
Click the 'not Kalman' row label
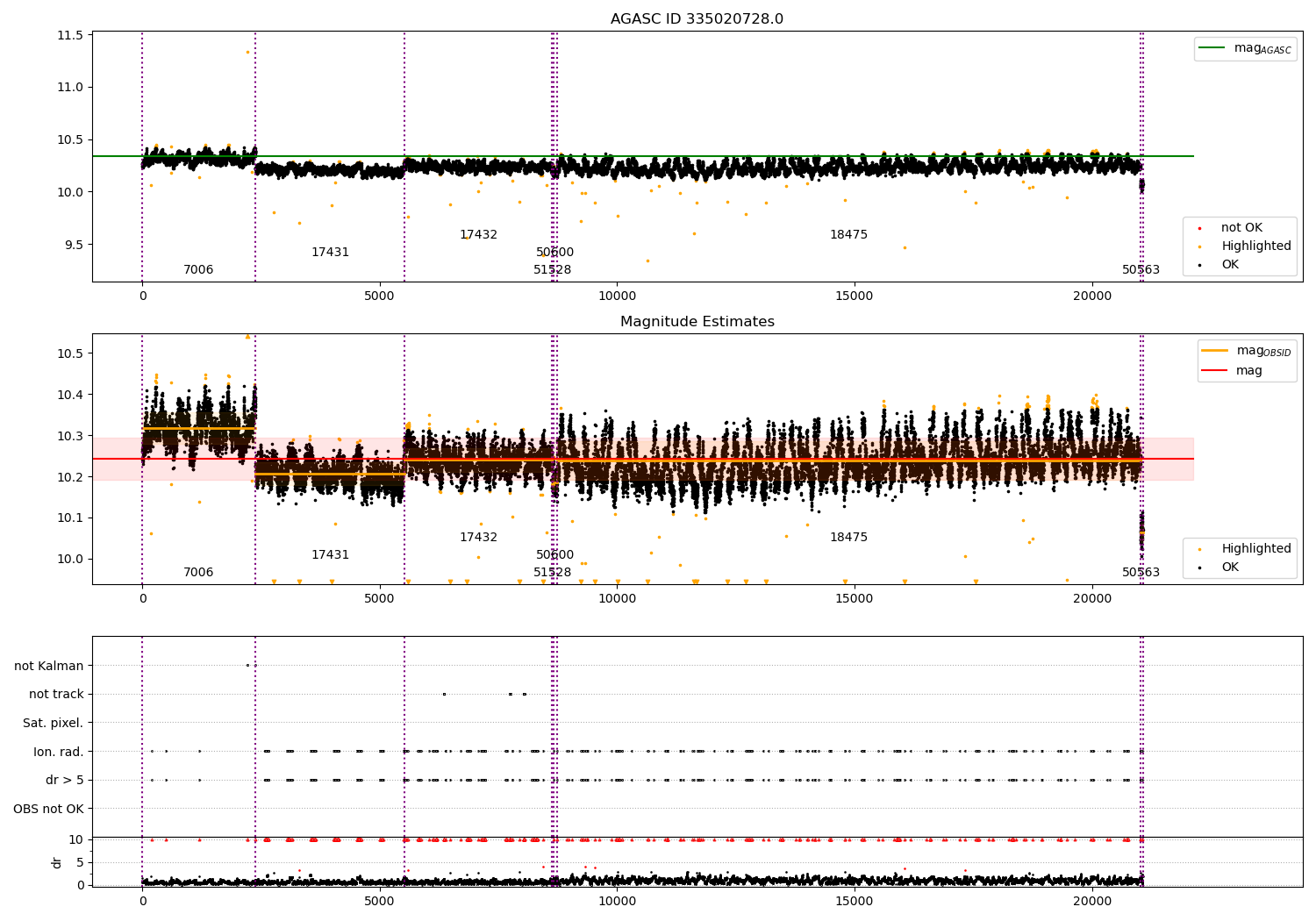pyautogui.click(x=49, y=666)
